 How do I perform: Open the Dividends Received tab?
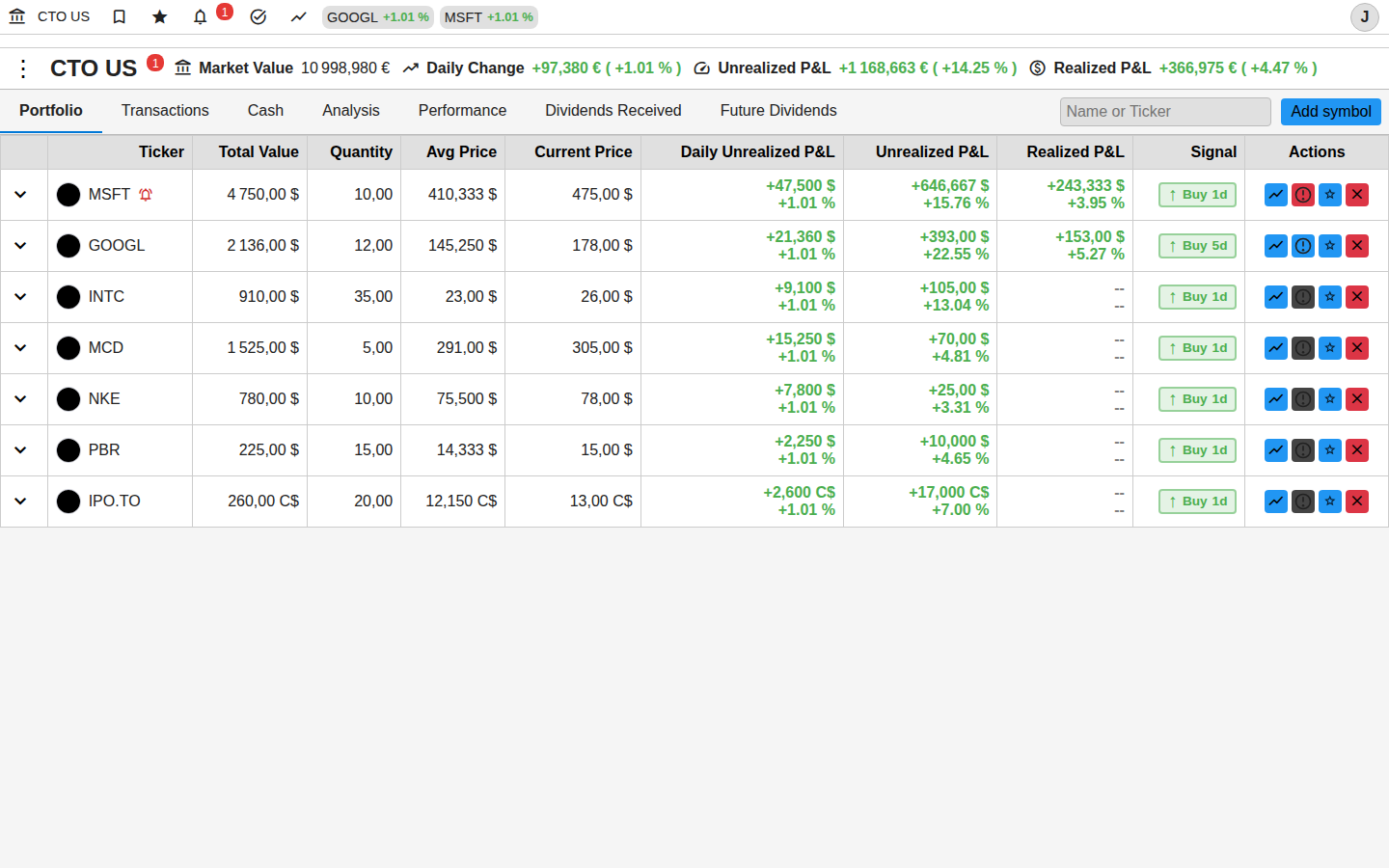[x=613, y=111]
